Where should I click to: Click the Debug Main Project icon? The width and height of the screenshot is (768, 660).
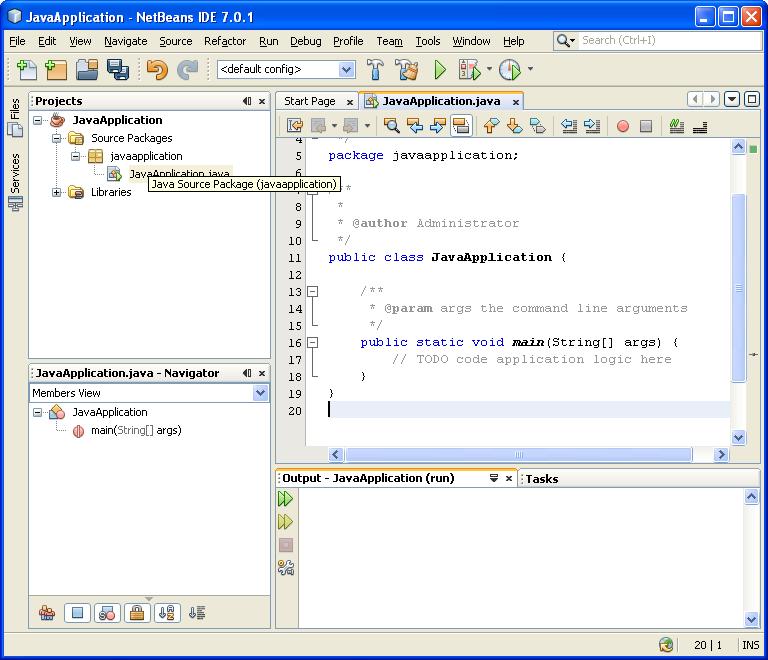[469, 70]
